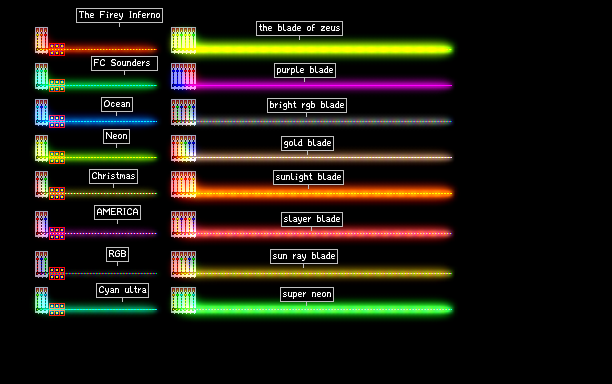Select the emitter block of the slayer blade
Image resolution: width=612 pixels, height=384 pixels.
pyautogui.click(x=183, y=224)
